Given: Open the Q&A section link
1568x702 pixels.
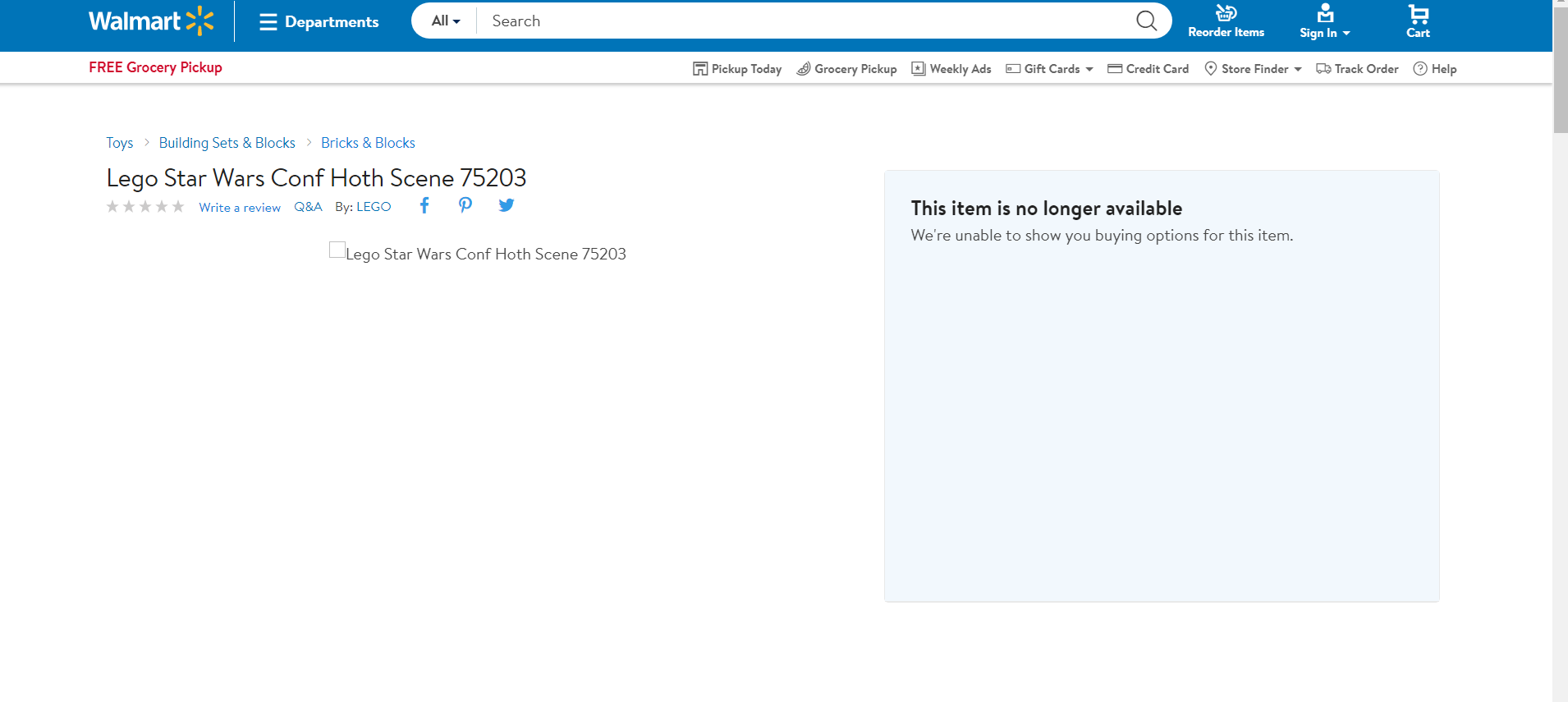Looking at the screenshot, I should [308, 207].
